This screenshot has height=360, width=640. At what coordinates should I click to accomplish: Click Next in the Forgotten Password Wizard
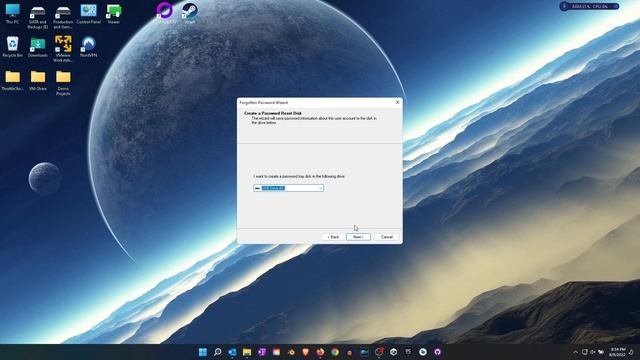point(358,237)
